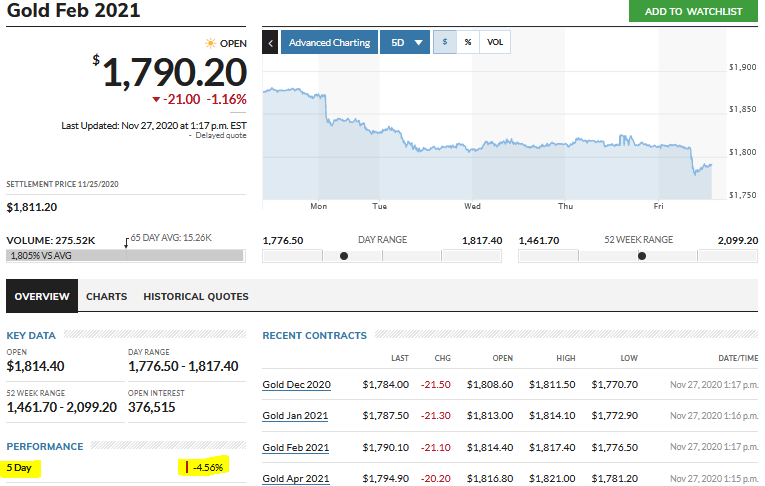Screen dimensions: 765x486
Task: Click the volume vs average bar
Action: [125, 255]
